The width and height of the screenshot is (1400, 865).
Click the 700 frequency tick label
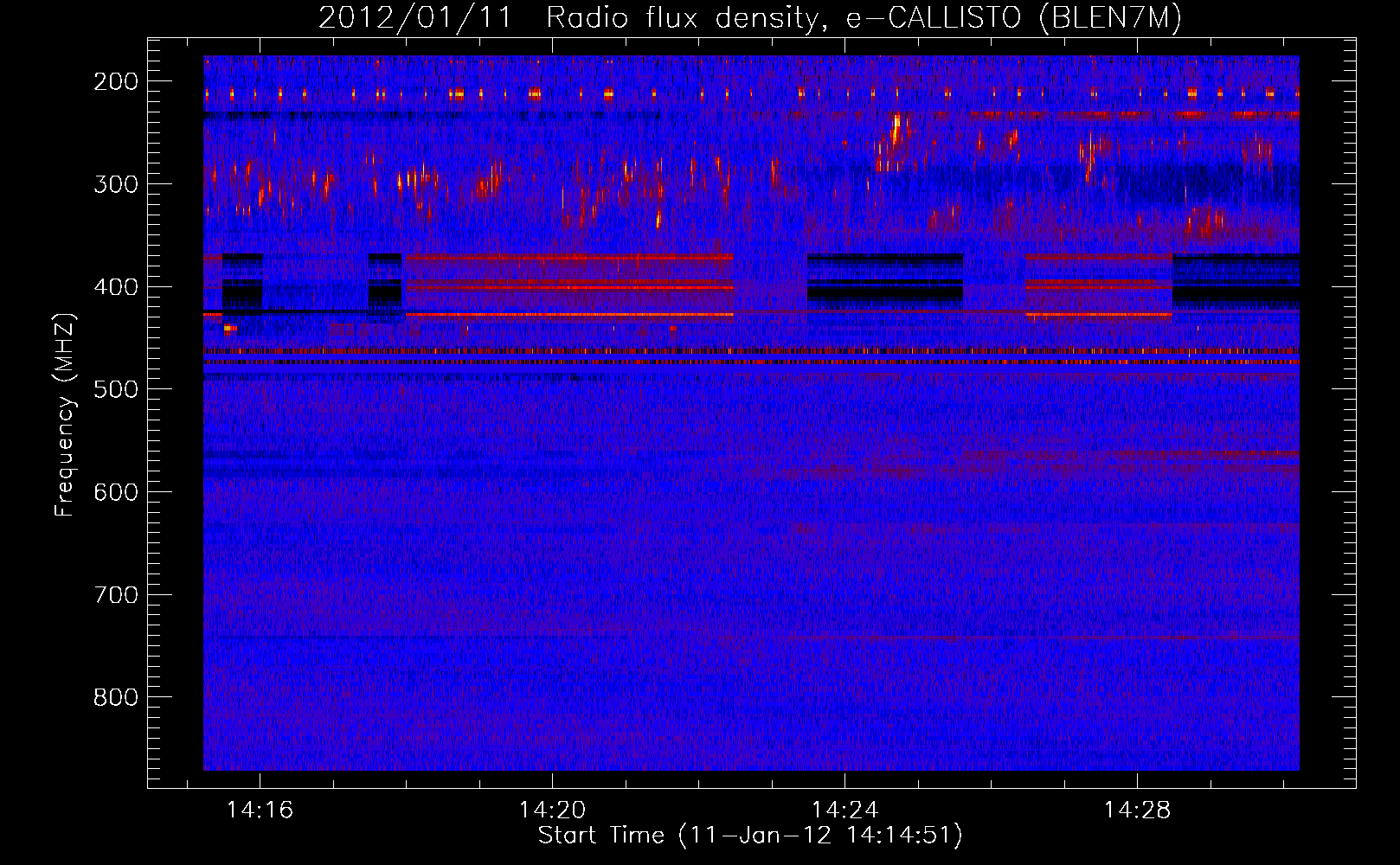pos(116,595)
